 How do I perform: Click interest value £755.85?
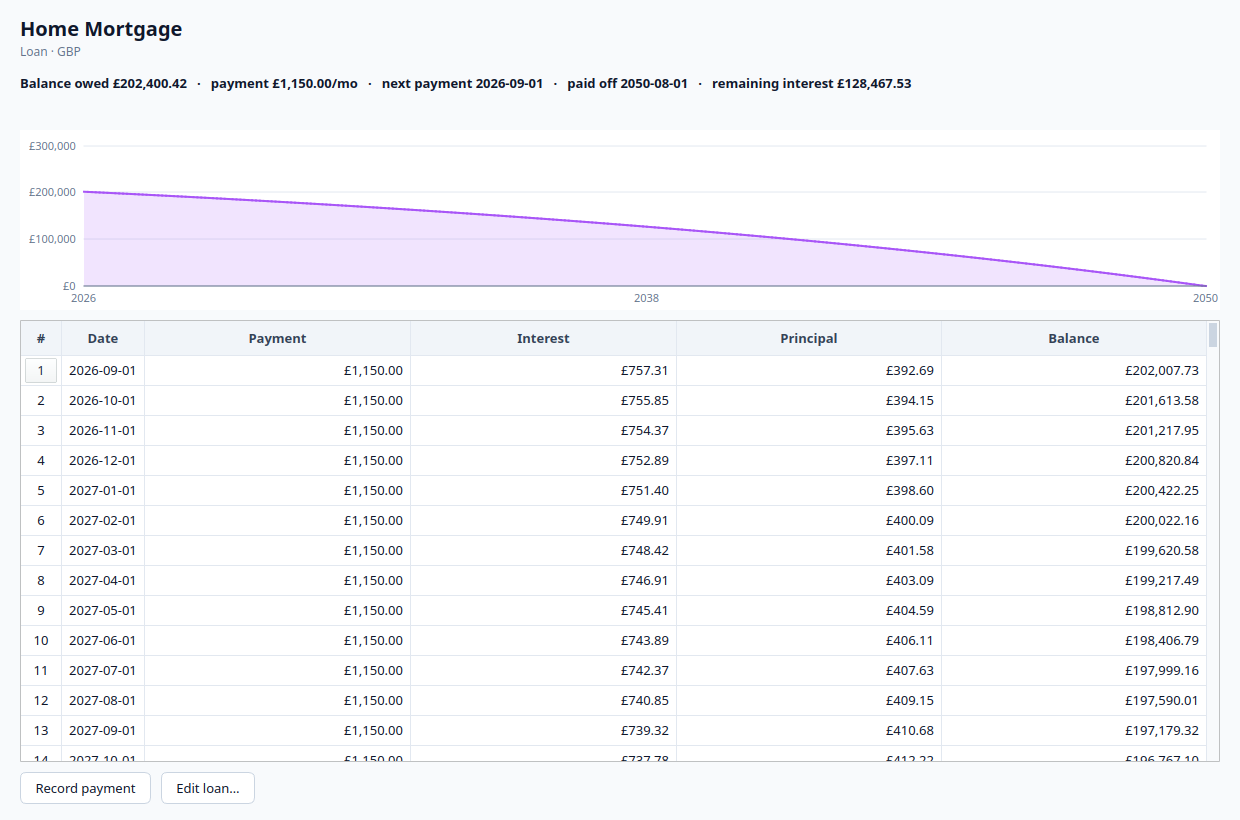(645, 401)
